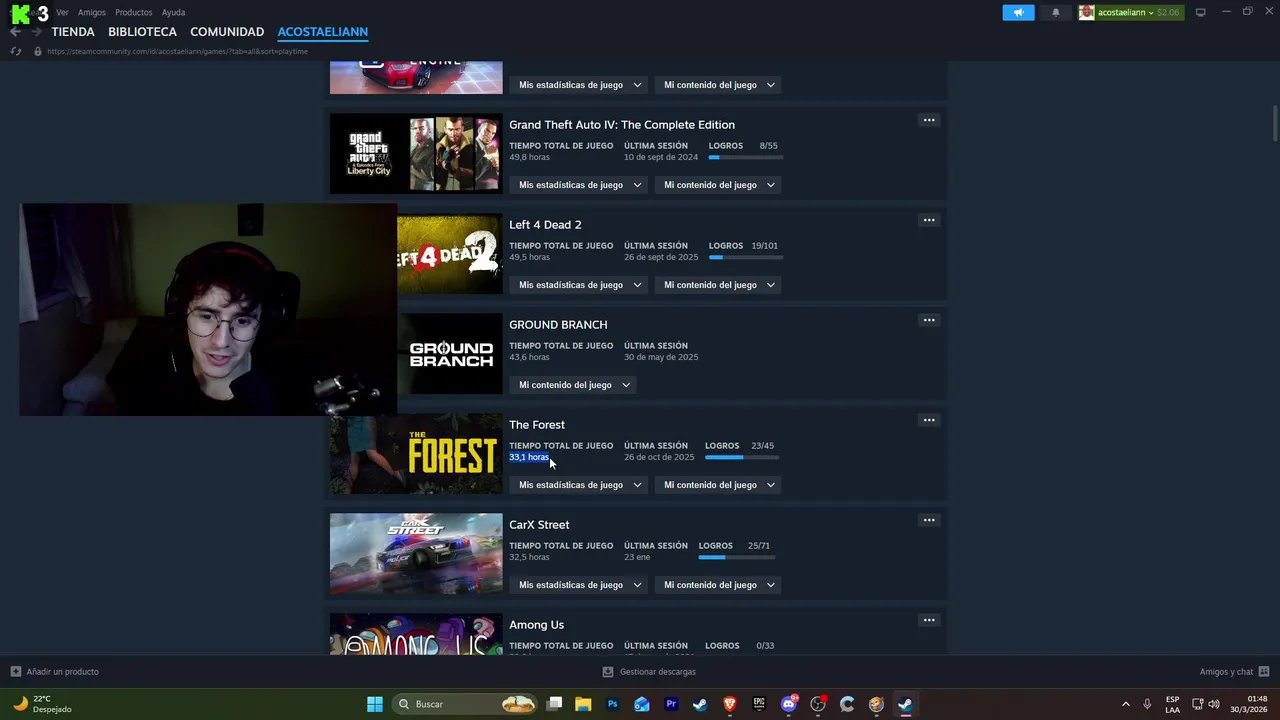Open the three-dot menu for CarX Street

point(929,520)
